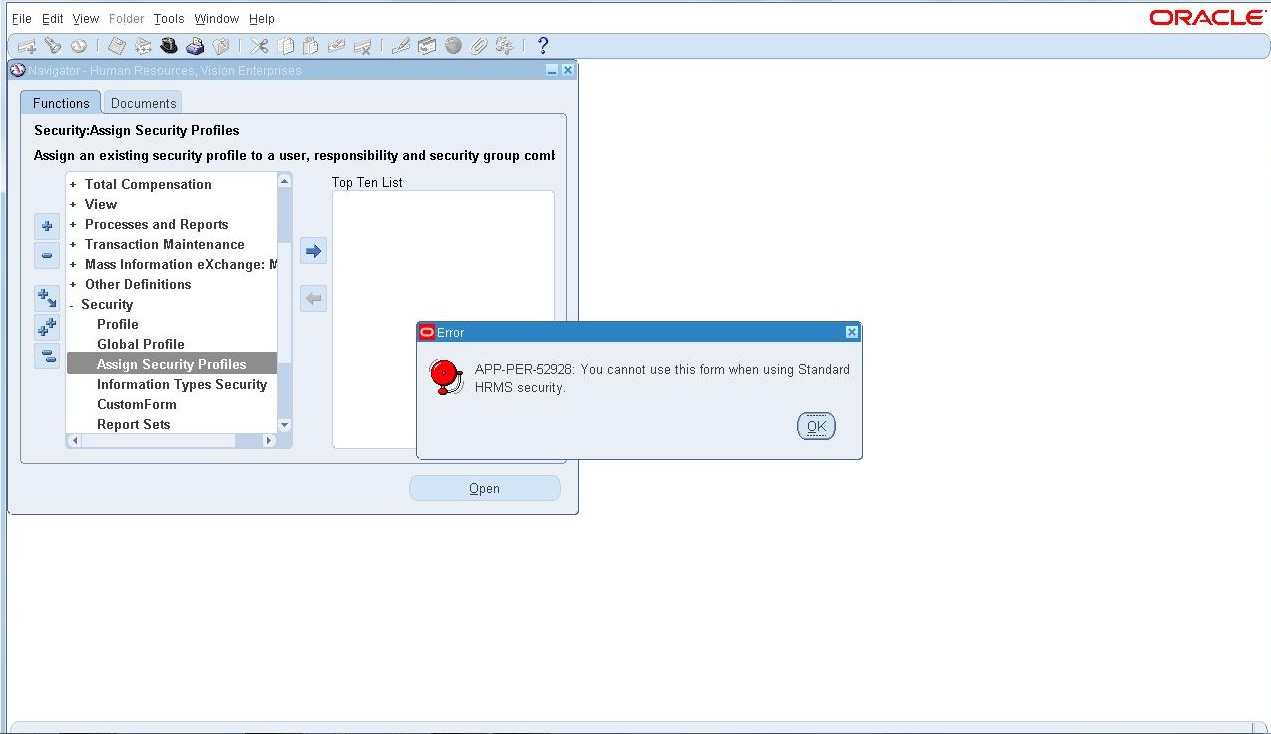
Task: Select Global Profile in the function list
Action: click(140, 344)
